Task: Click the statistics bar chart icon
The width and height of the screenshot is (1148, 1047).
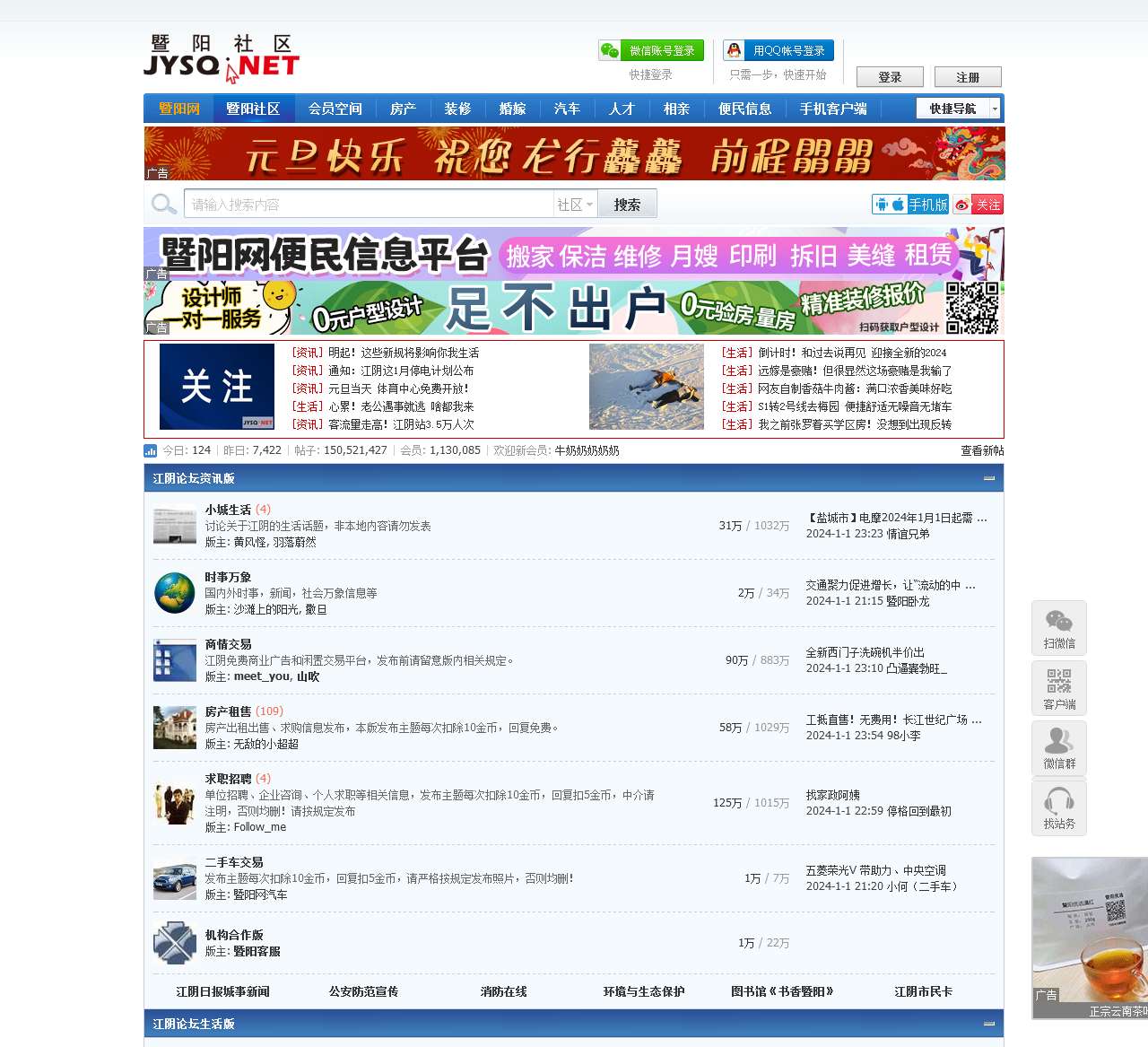Action: [x=151, y=450]
